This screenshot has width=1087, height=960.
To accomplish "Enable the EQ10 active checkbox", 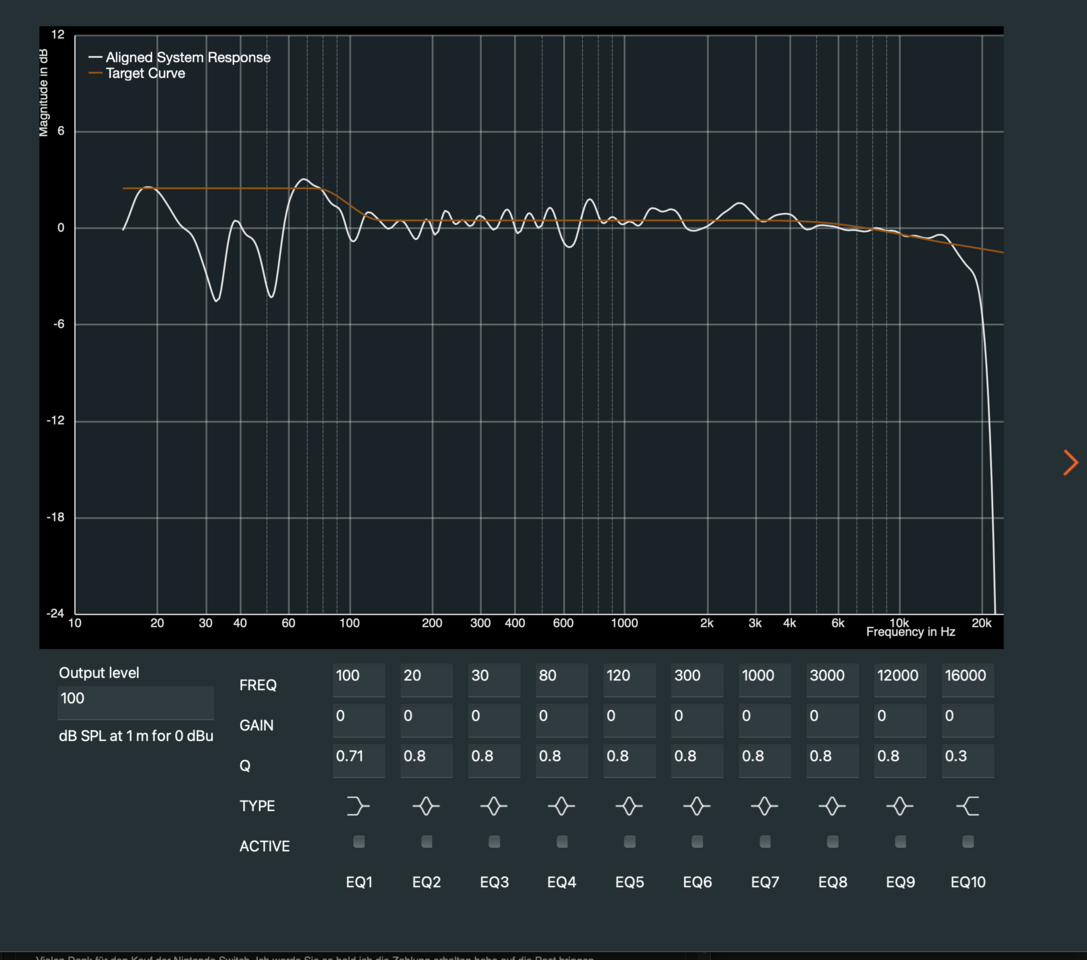I will (x=968, y=841).
